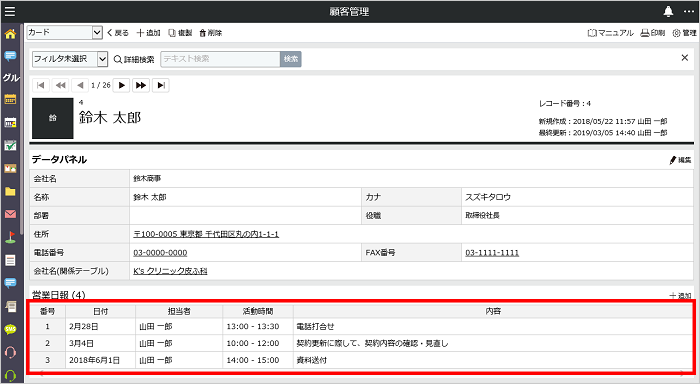The image size is (700, 384).
Task: Open notifications bell
Action: click(668, 12)
